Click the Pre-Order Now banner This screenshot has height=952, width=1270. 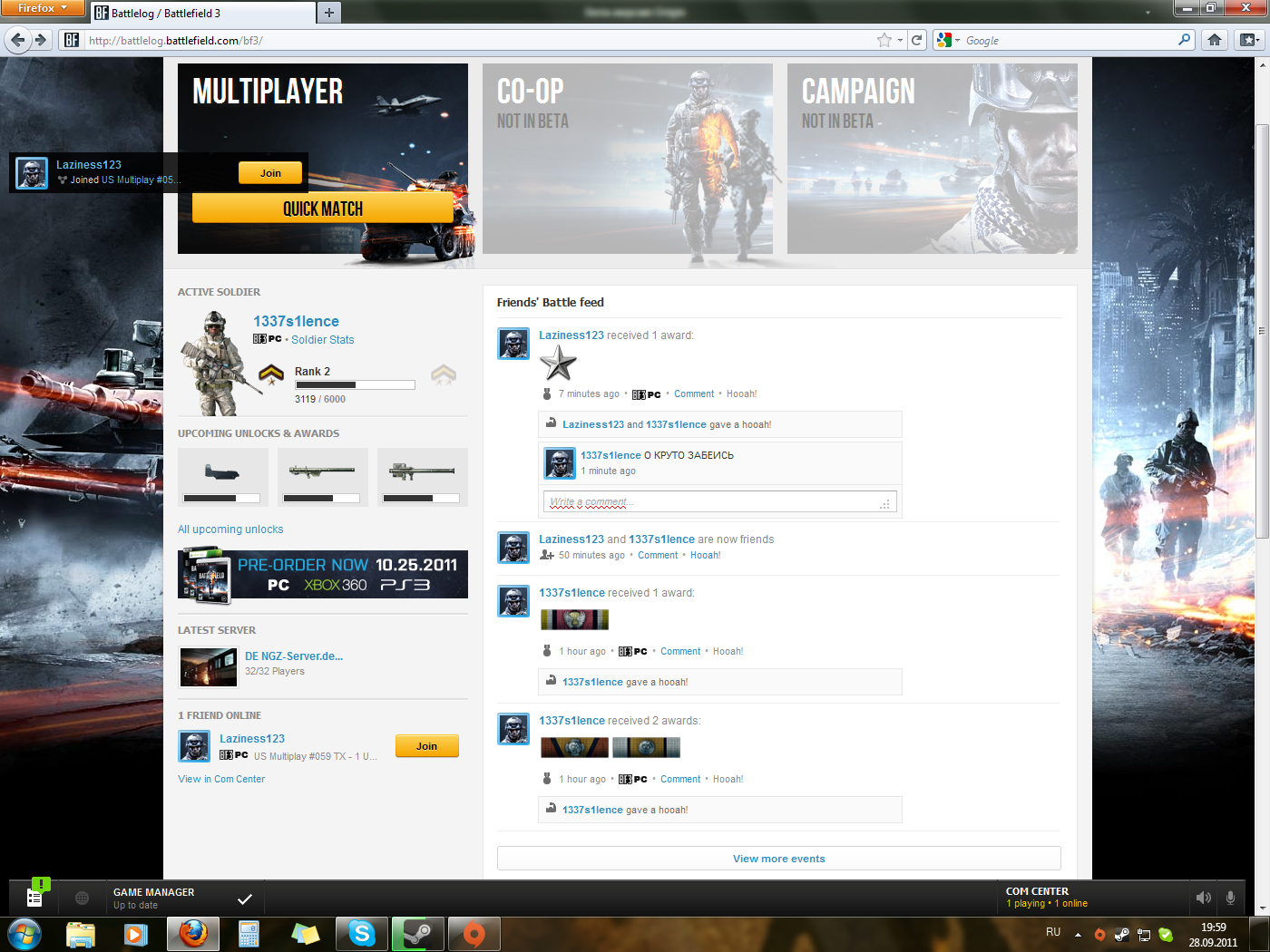coord(323,574)
